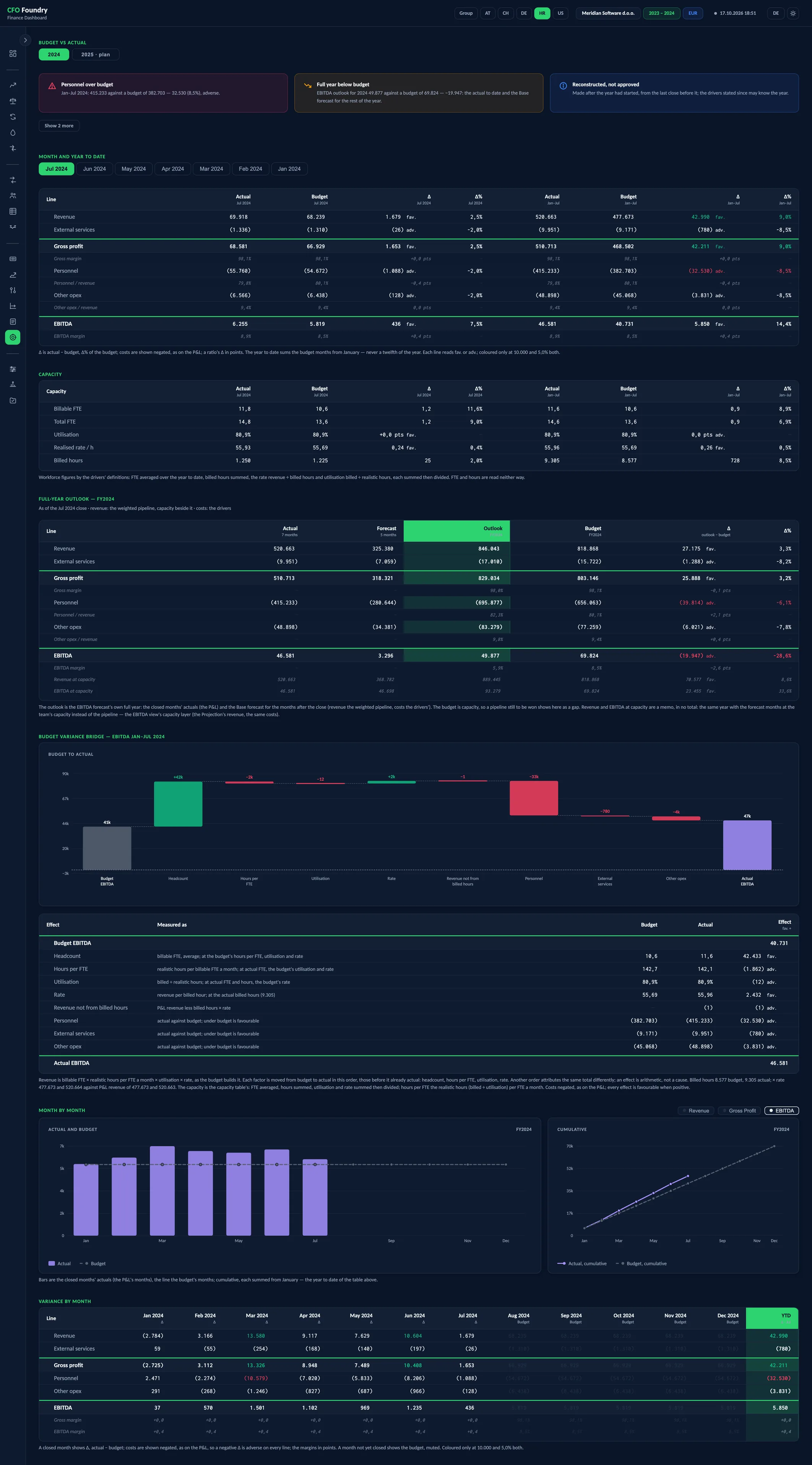Switch to the AT country tab
Viewport: 812px width, 1465px height.
pyautogui.click(x=487, y=13)
